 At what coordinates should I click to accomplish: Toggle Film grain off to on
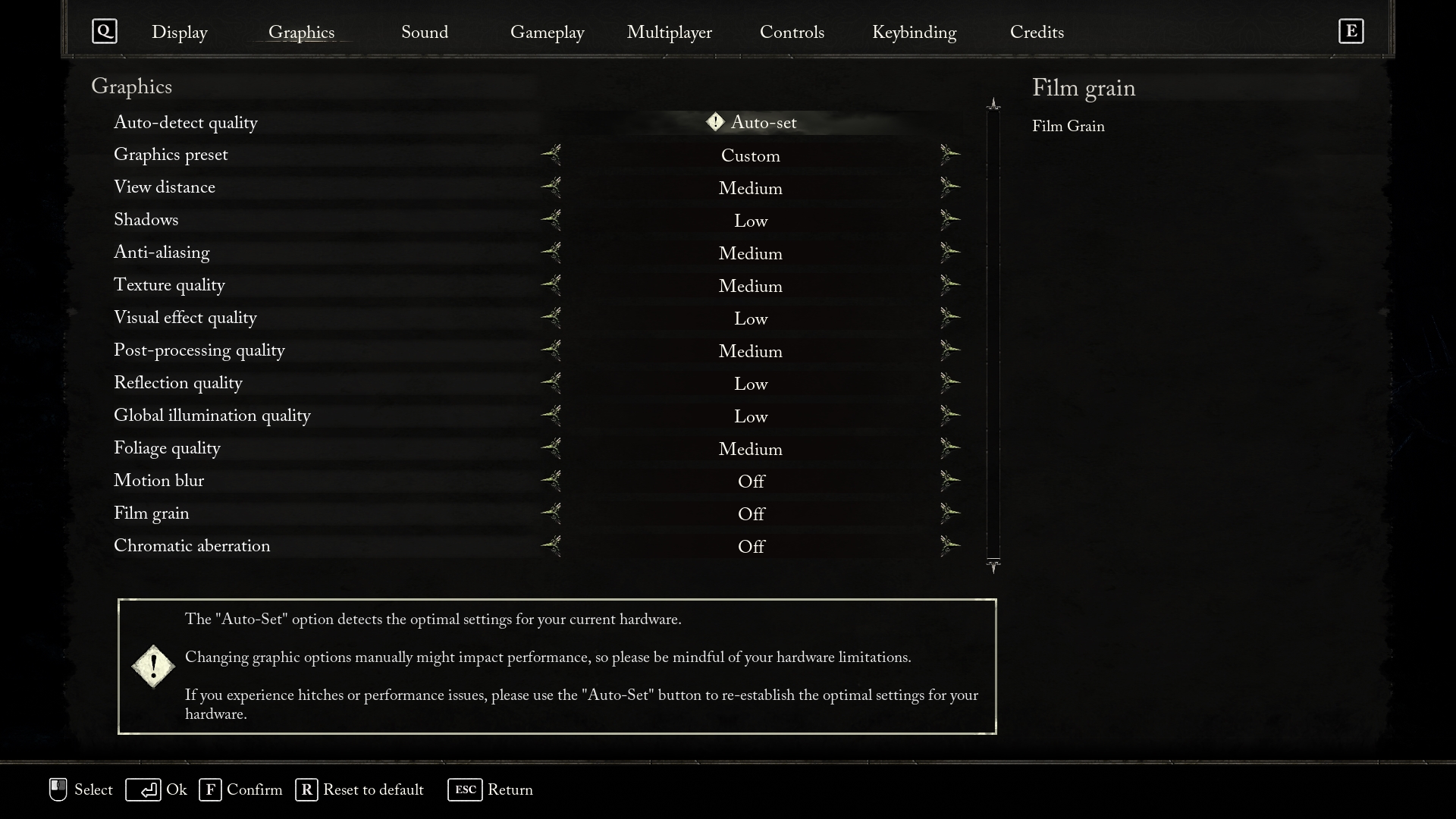point(950,512)
